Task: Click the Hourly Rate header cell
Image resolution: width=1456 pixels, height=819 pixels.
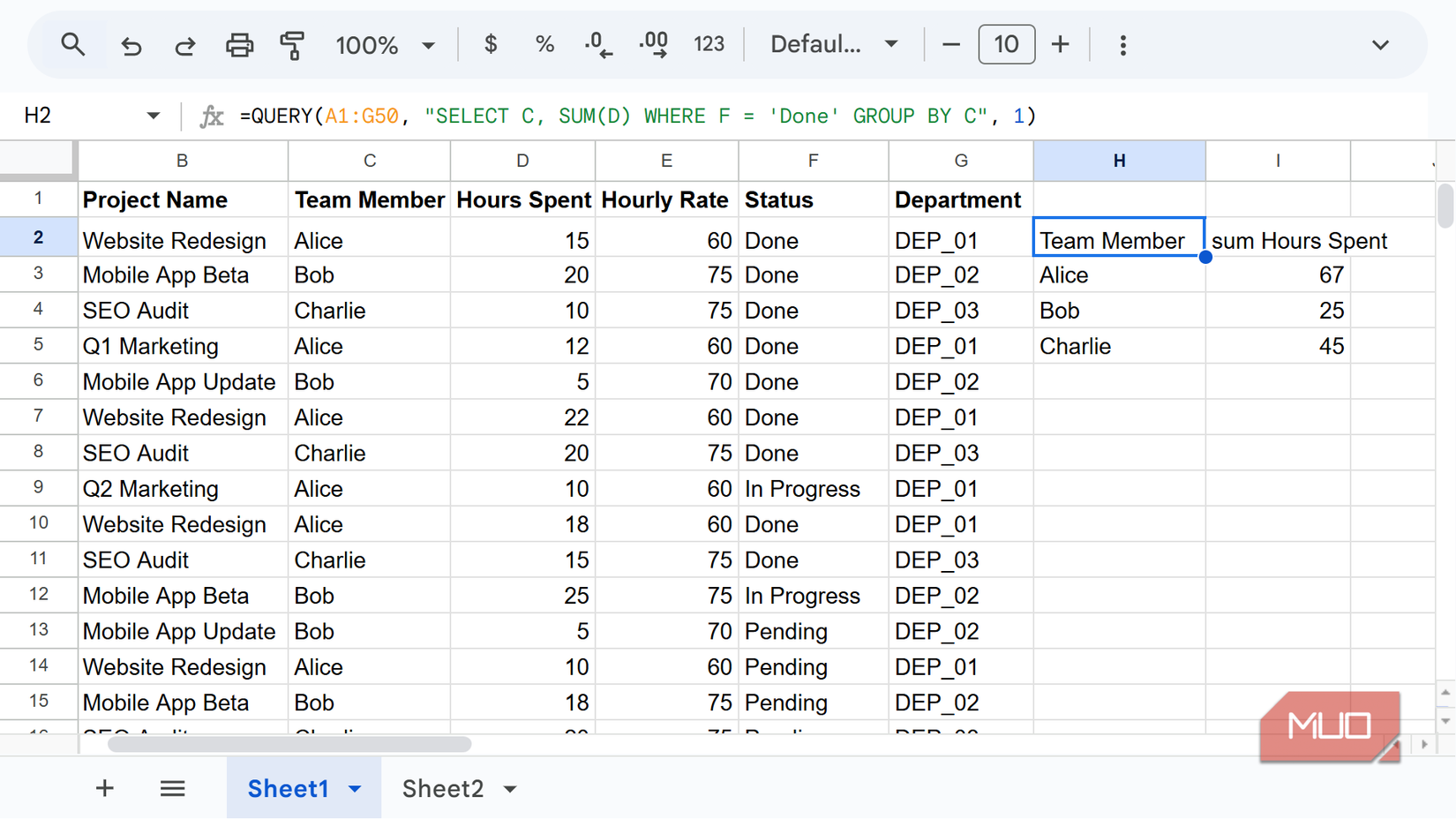Action: pos(666,200)
